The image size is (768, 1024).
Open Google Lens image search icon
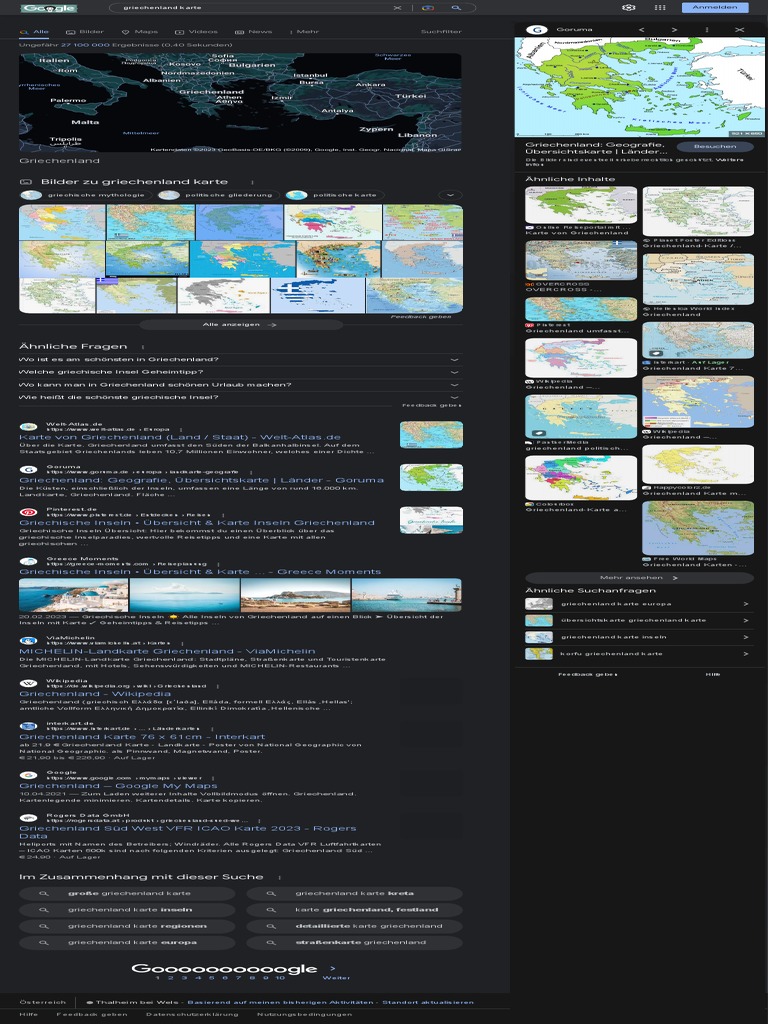[x=428, y=8]
